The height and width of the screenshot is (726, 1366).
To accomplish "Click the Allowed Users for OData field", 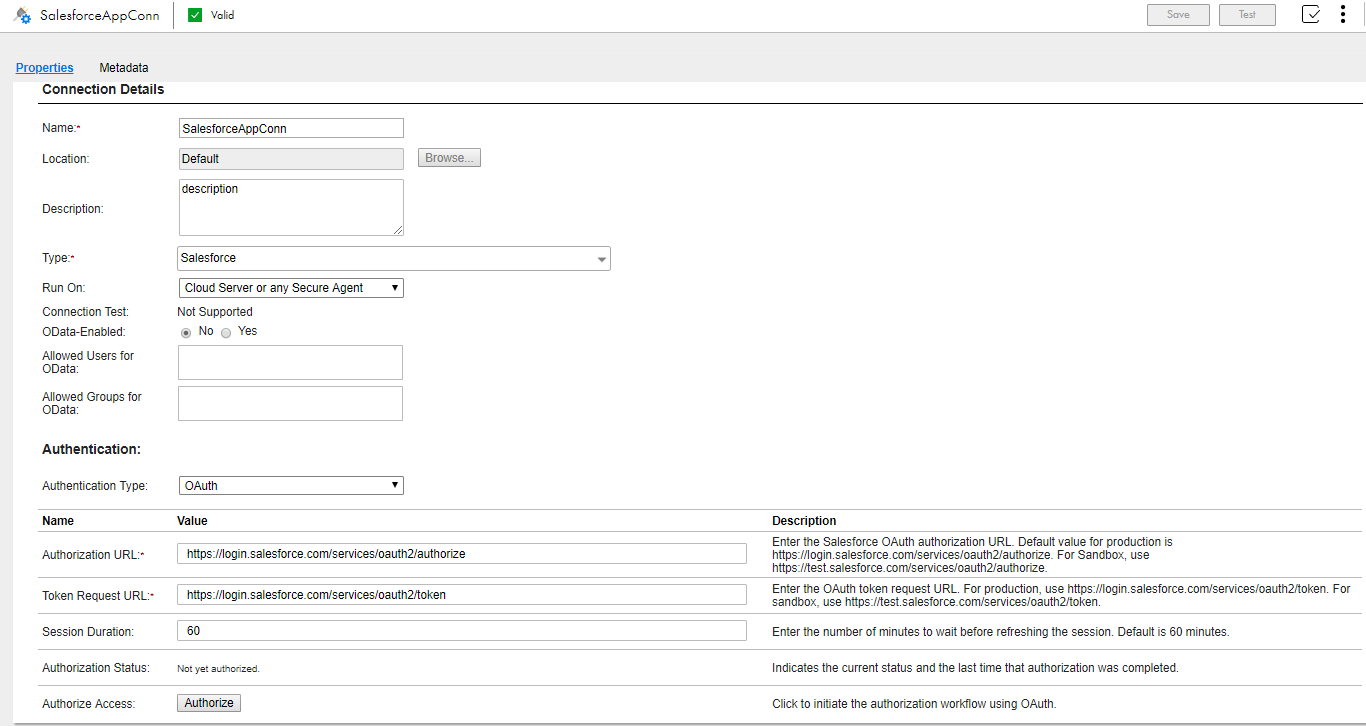I will (290, 363).
